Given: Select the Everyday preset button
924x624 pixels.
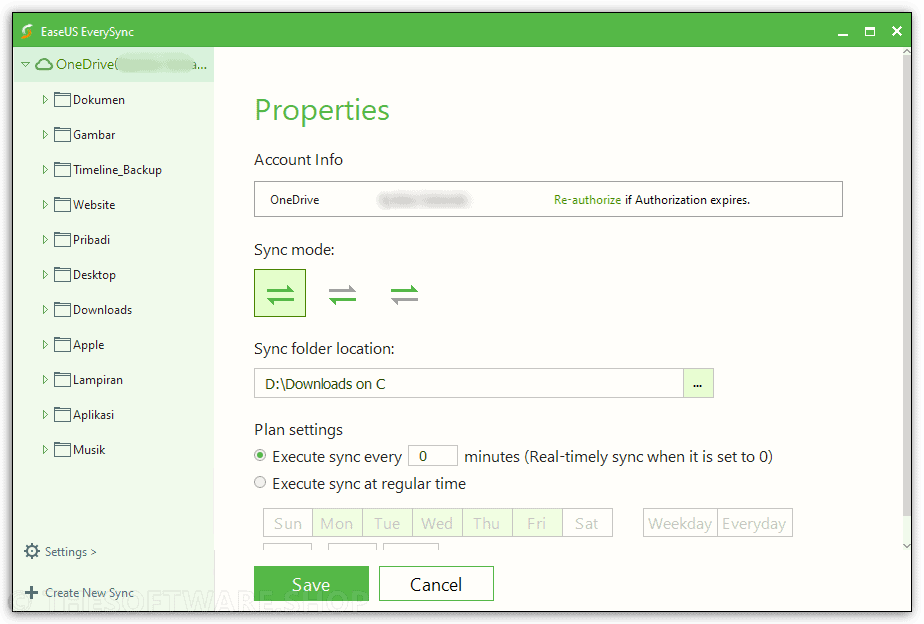Looking at the screenshot, I should pyautogui.click(x=755, y=523).
